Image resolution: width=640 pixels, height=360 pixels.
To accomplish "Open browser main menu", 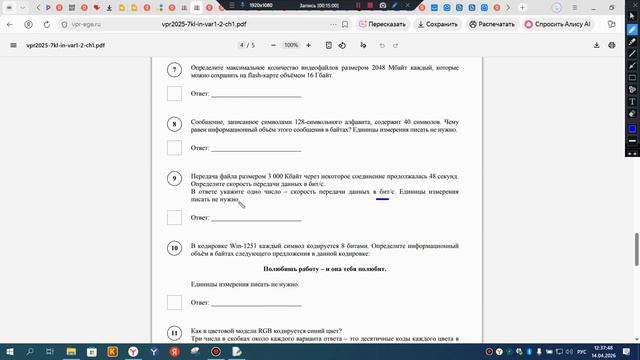I will [575, 7].
